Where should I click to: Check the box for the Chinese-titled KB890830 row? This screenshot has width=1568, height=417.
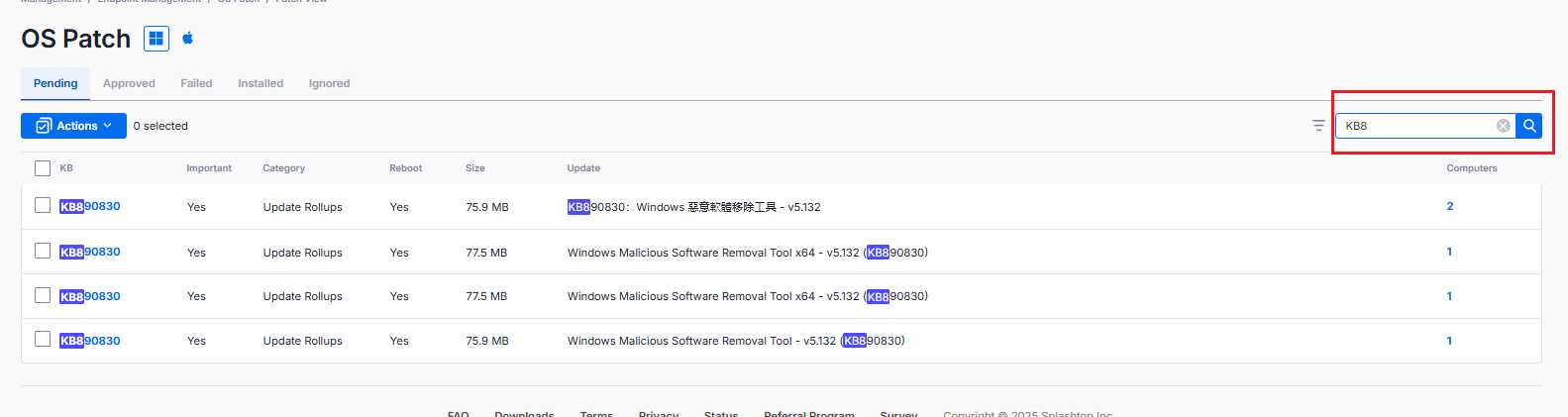point(43,205)
